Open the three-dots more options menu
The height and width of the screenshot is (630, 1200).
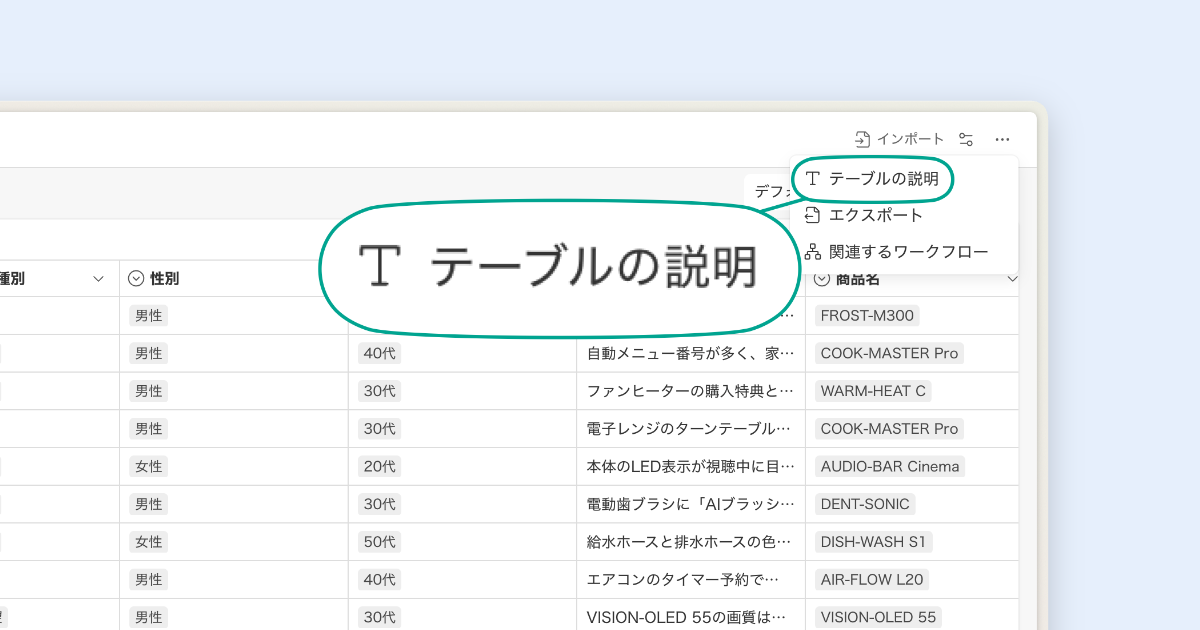click(x=1002, y=139)
